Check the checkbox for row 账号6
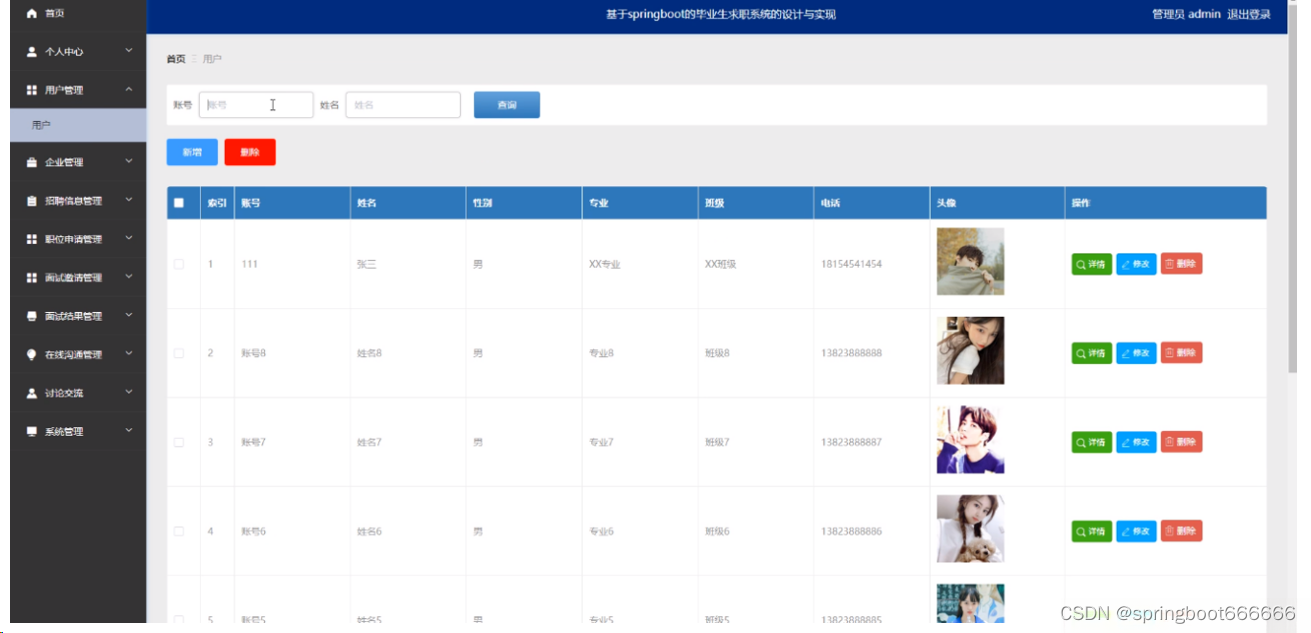The width and height of the screenshot is (1311, 633). [x=179, y=531]
